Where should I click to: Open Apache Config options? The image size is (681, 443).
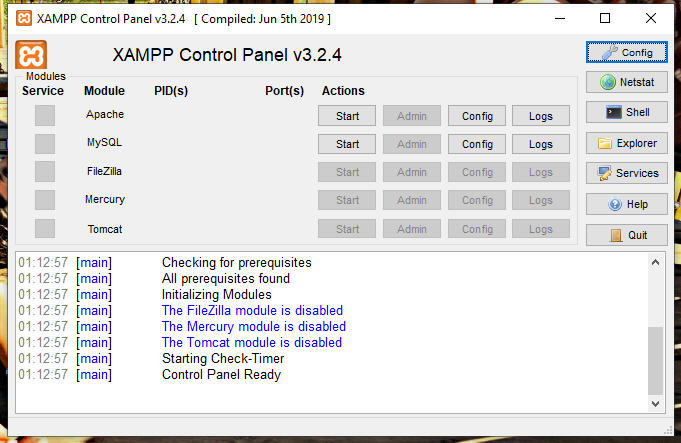(477, 116)
